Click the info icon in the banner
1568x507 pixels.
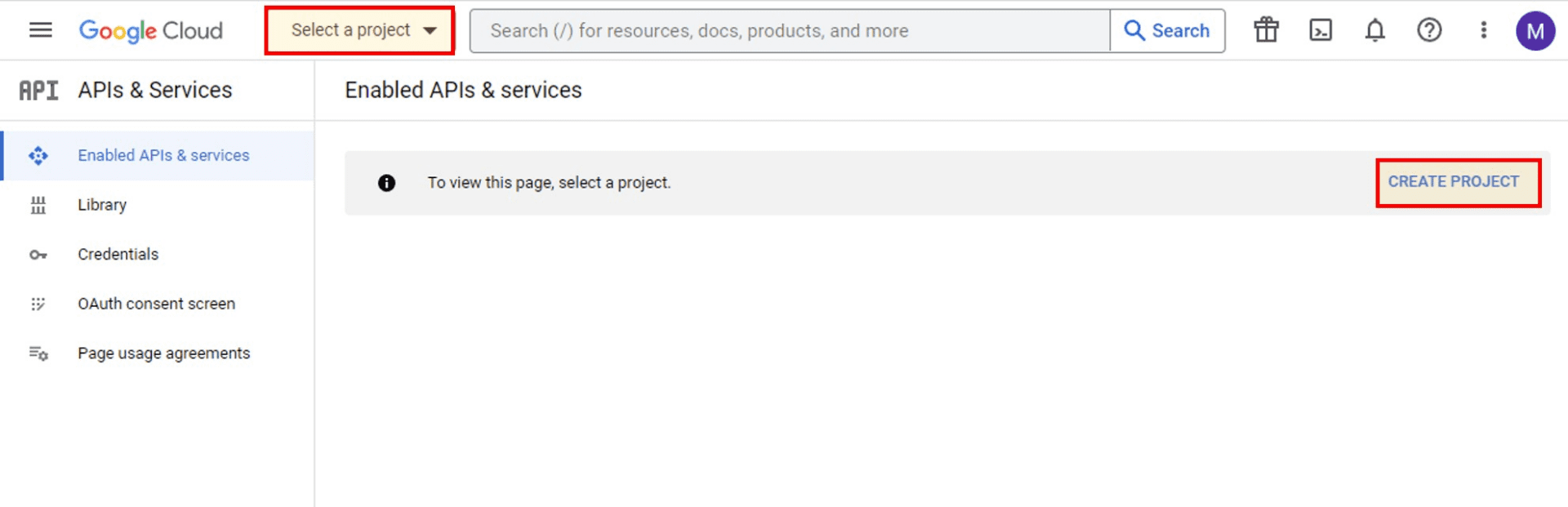point(386,183)
